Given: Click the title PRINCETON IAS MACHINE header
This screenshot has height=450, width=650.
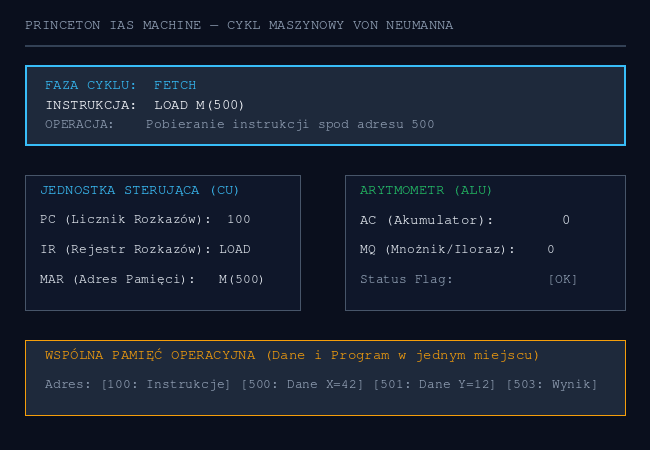Looking at the screenshot, I should click(239, 25).
